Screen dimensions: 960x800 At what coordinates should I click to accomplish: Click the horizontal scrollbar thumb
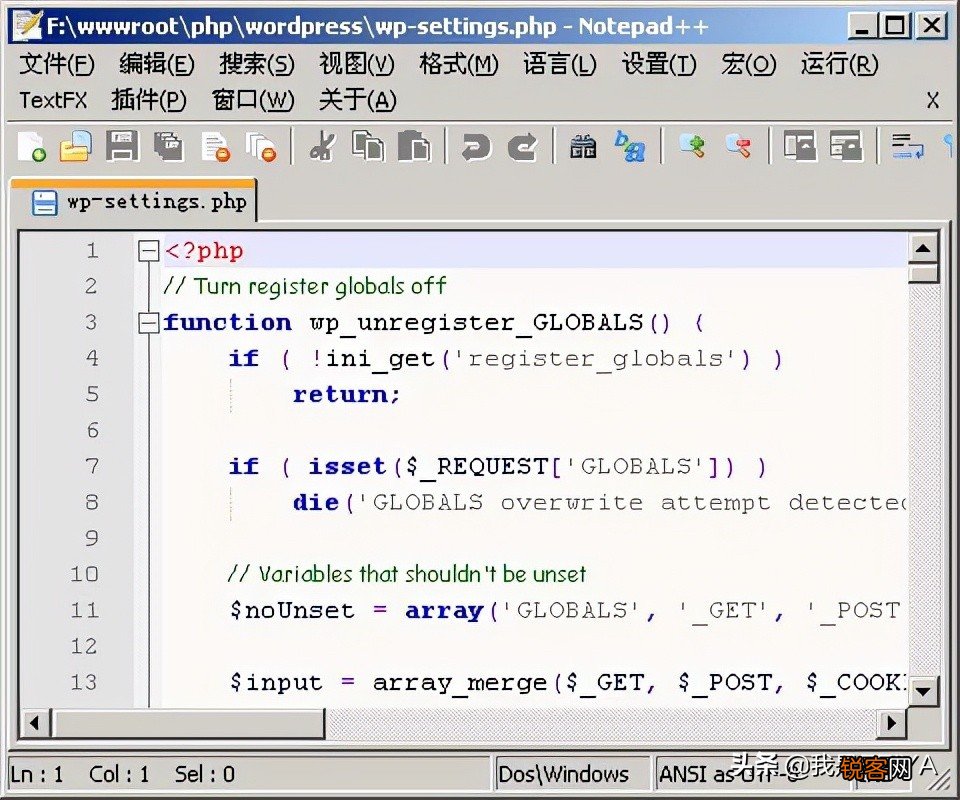tap(187, 723)
